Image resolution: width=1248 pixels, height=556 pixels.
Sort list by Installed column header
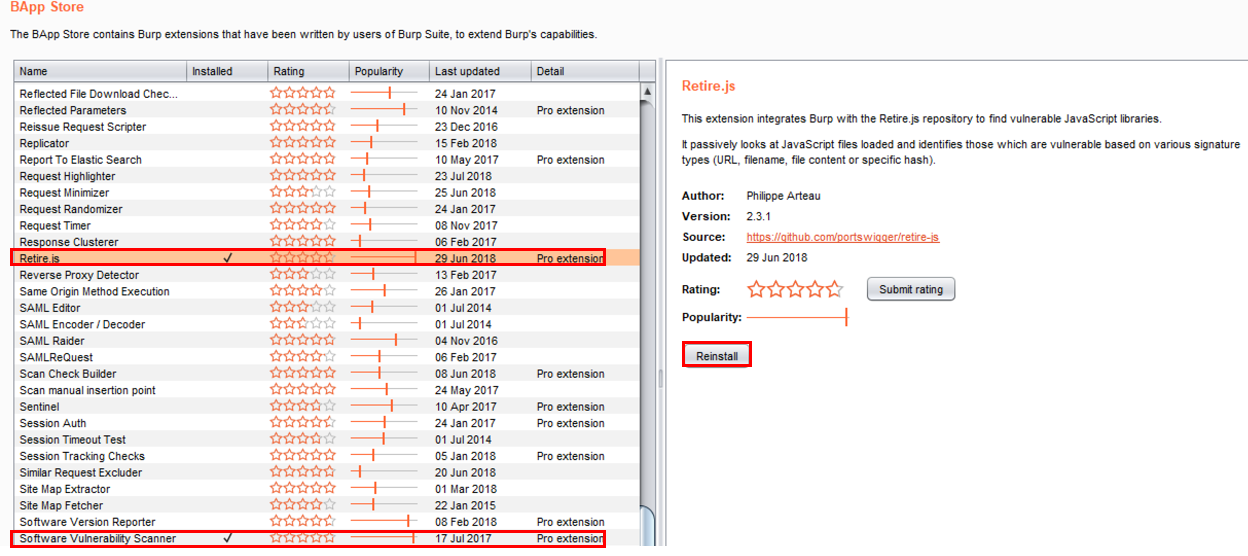pyautogui.click(x=227, y=72)
